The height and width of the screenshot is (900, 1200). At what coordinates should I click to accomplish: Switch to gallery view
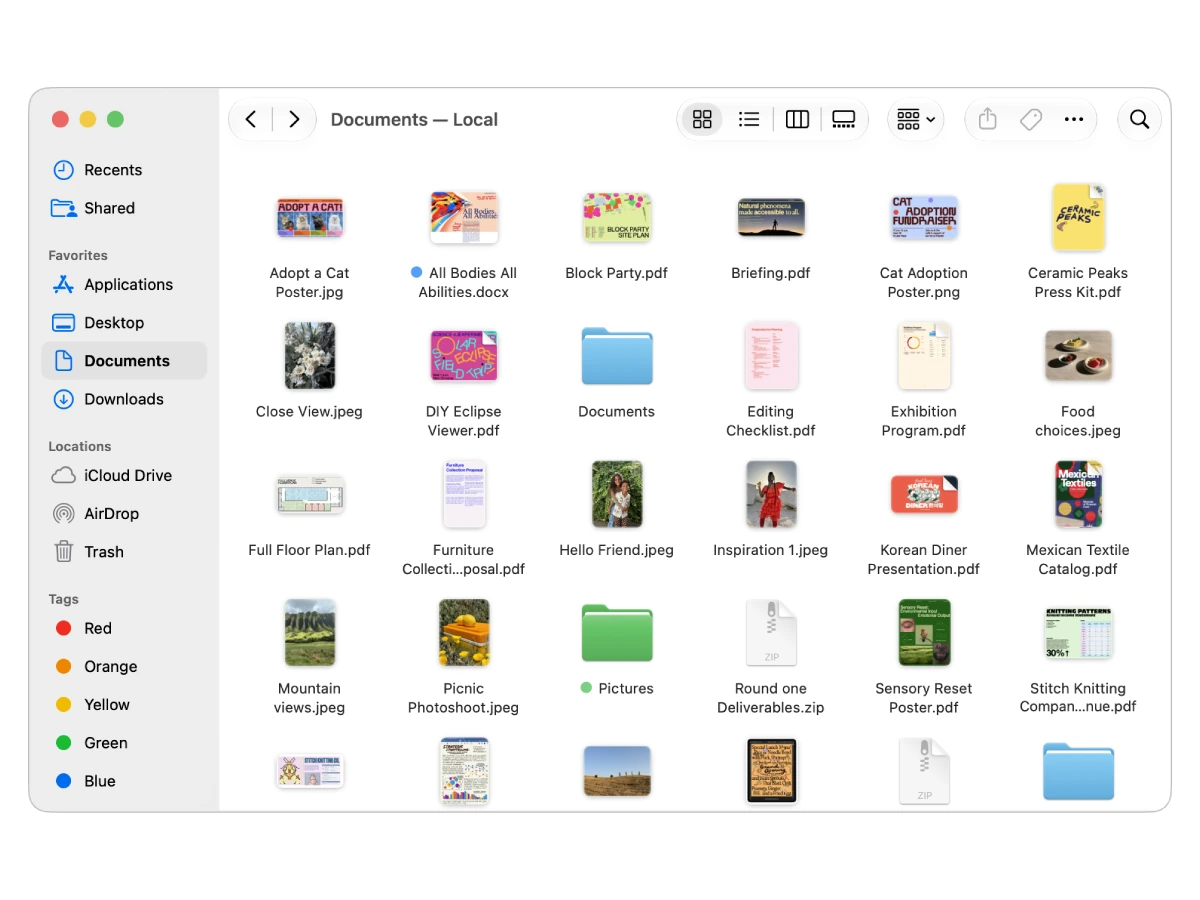pyautogui.click(x=844, y=120)
